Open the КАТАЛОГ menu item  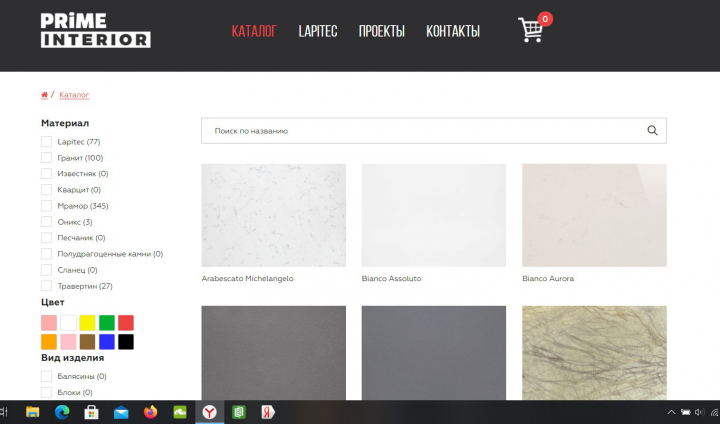coord(254,31)
